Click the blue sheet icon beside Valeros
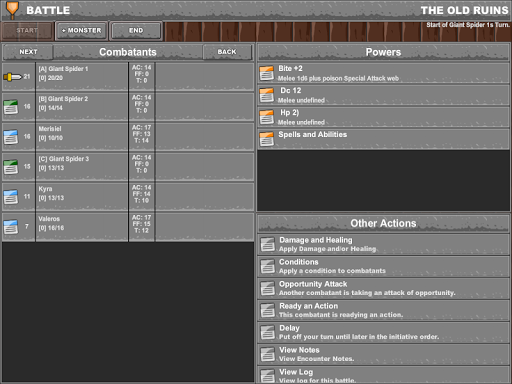 [x=11, y=227]
